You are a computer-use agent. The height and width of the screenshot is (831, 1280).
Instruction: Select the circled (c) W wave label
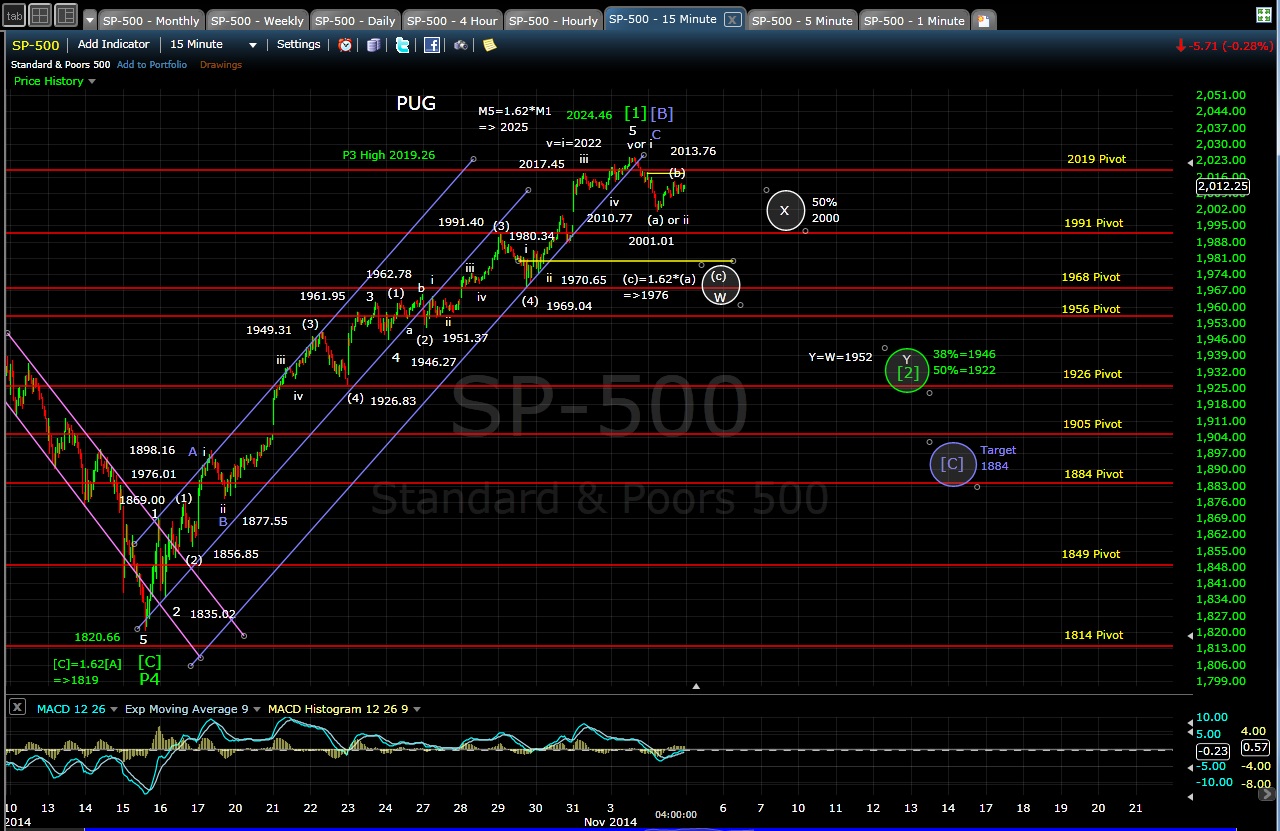(x=720, y=286)
